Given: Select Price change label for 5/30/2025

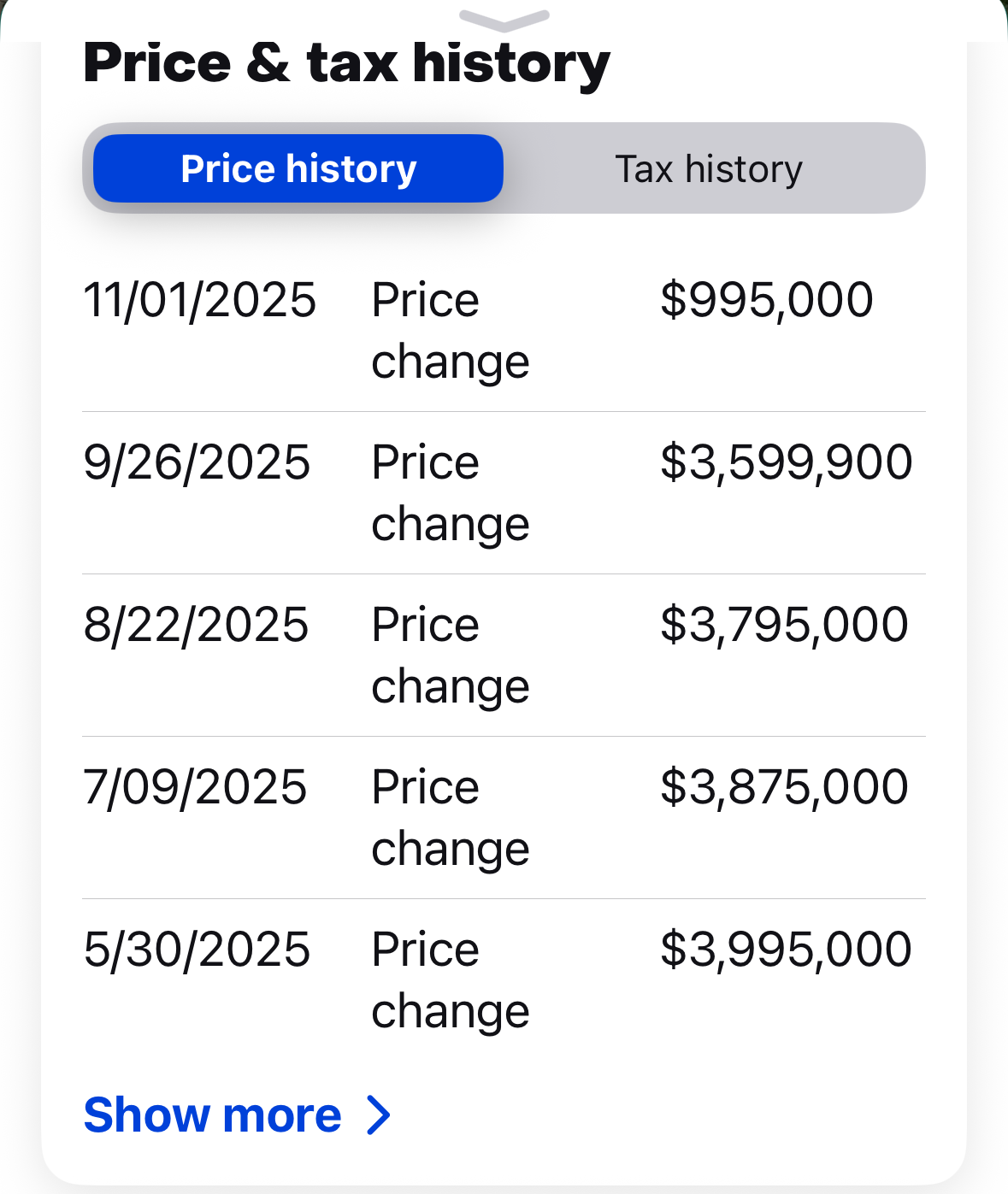Looking at the screenshot, I should (x=451, y=980).
